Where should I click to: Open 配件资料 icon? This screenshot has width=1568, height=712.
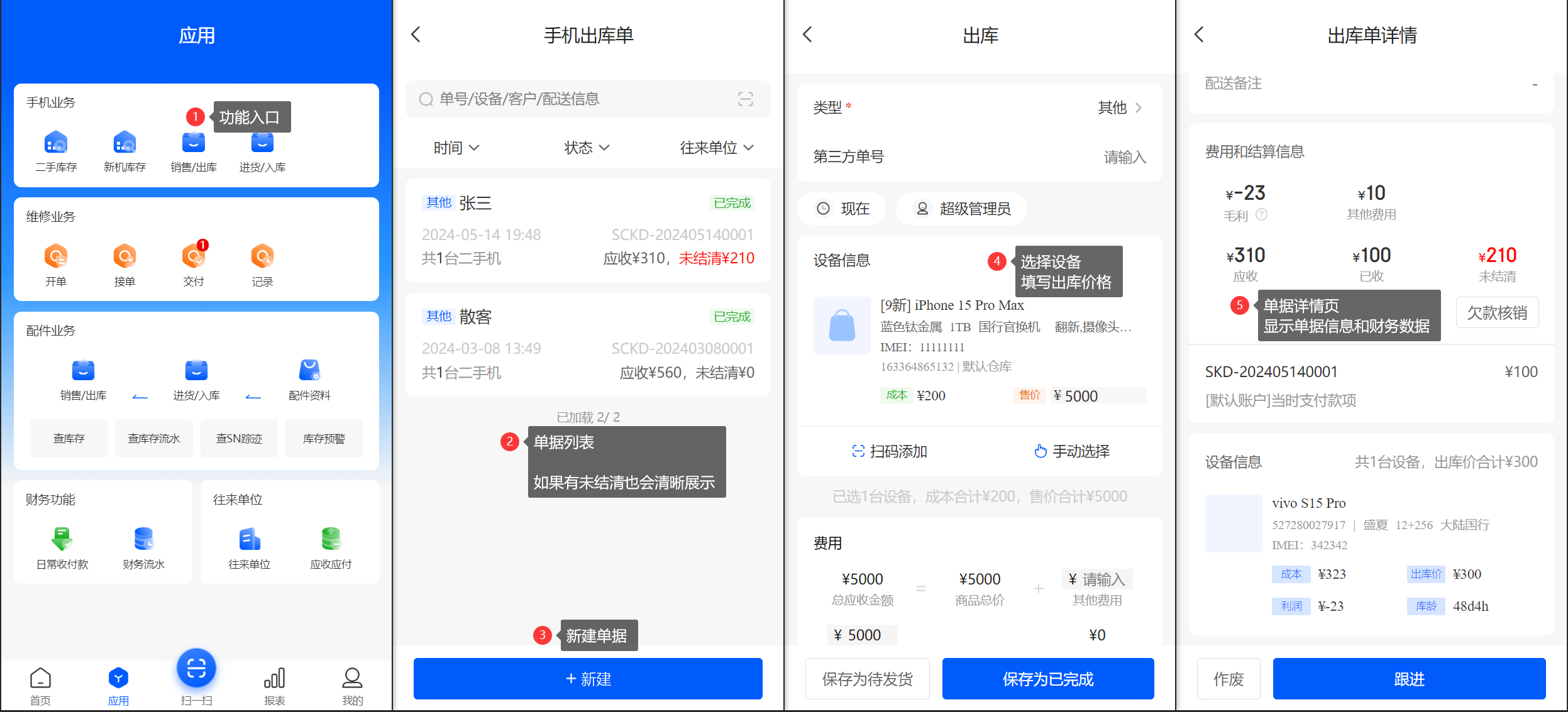click(x=309, y=380)
